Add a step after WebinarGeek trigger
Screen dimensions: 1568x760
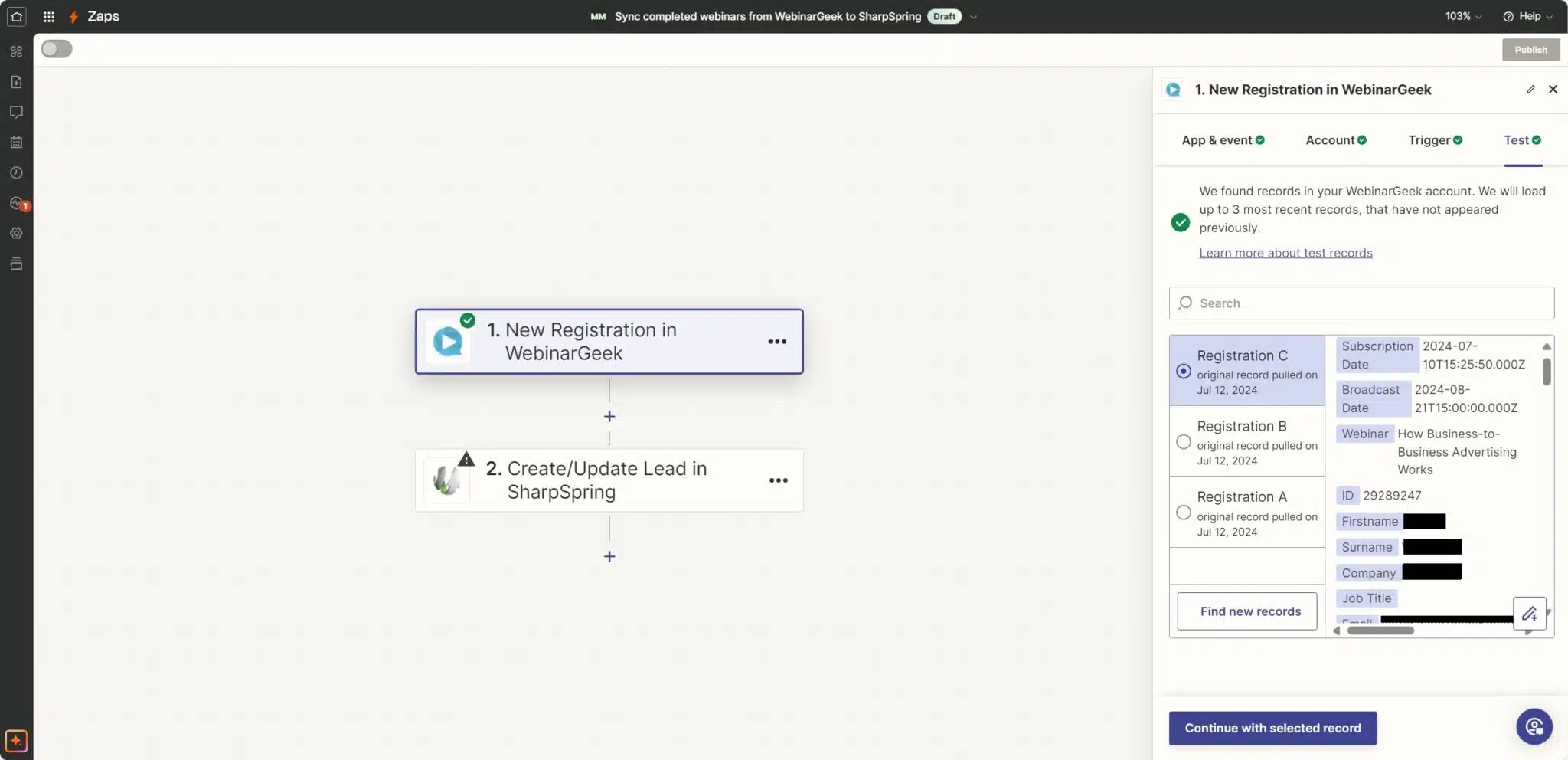coord(609,416)
